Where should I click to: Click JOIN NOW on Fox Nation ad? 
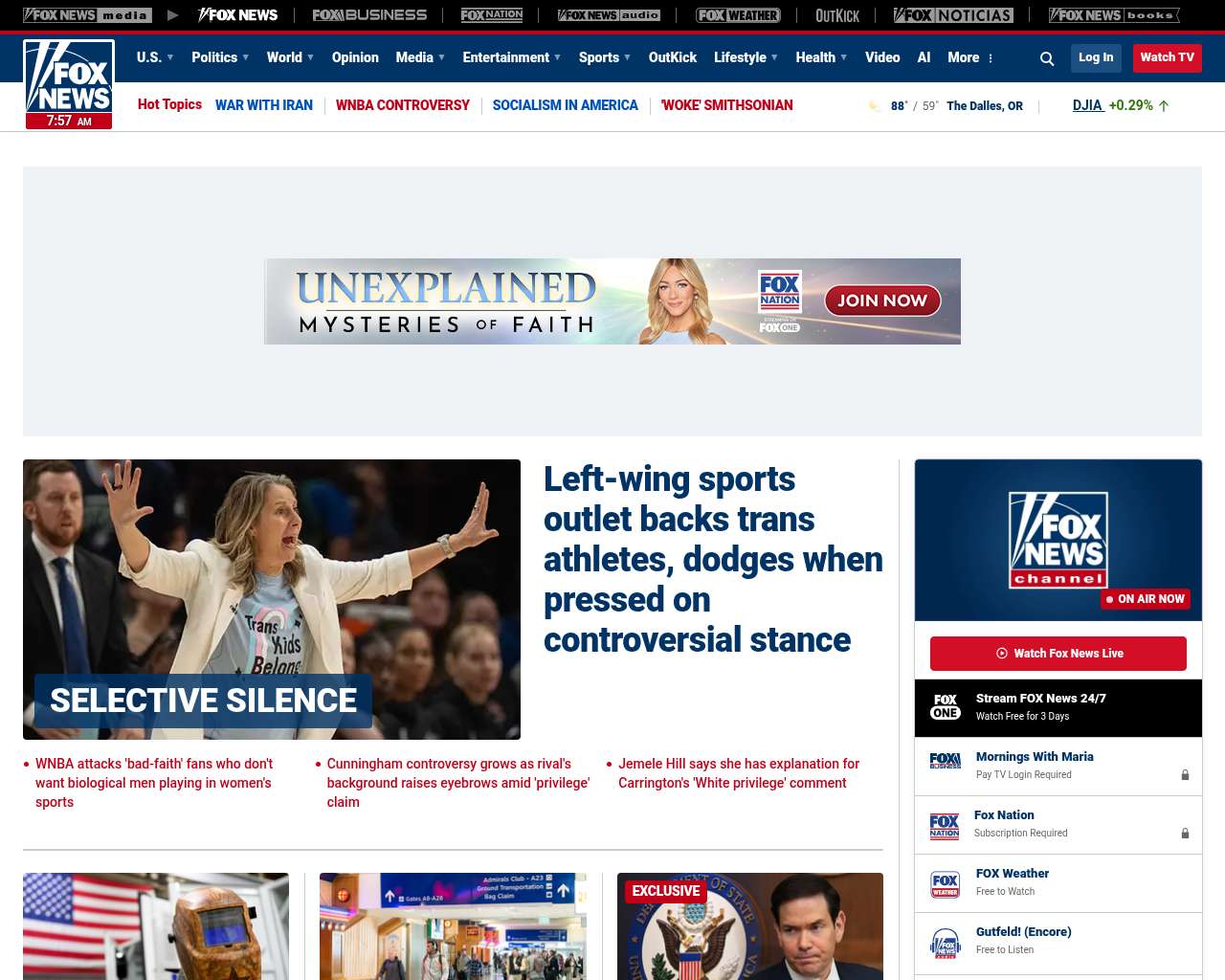(882, 301)
